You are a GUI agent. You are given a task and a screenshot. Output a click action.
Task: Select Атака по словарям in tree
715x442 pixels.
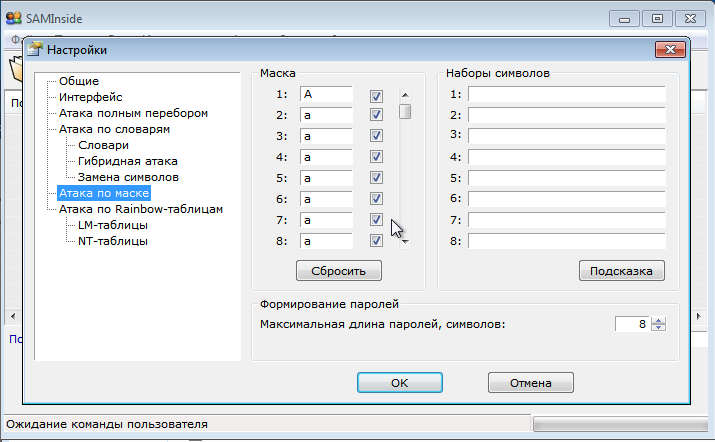point(114,129)
